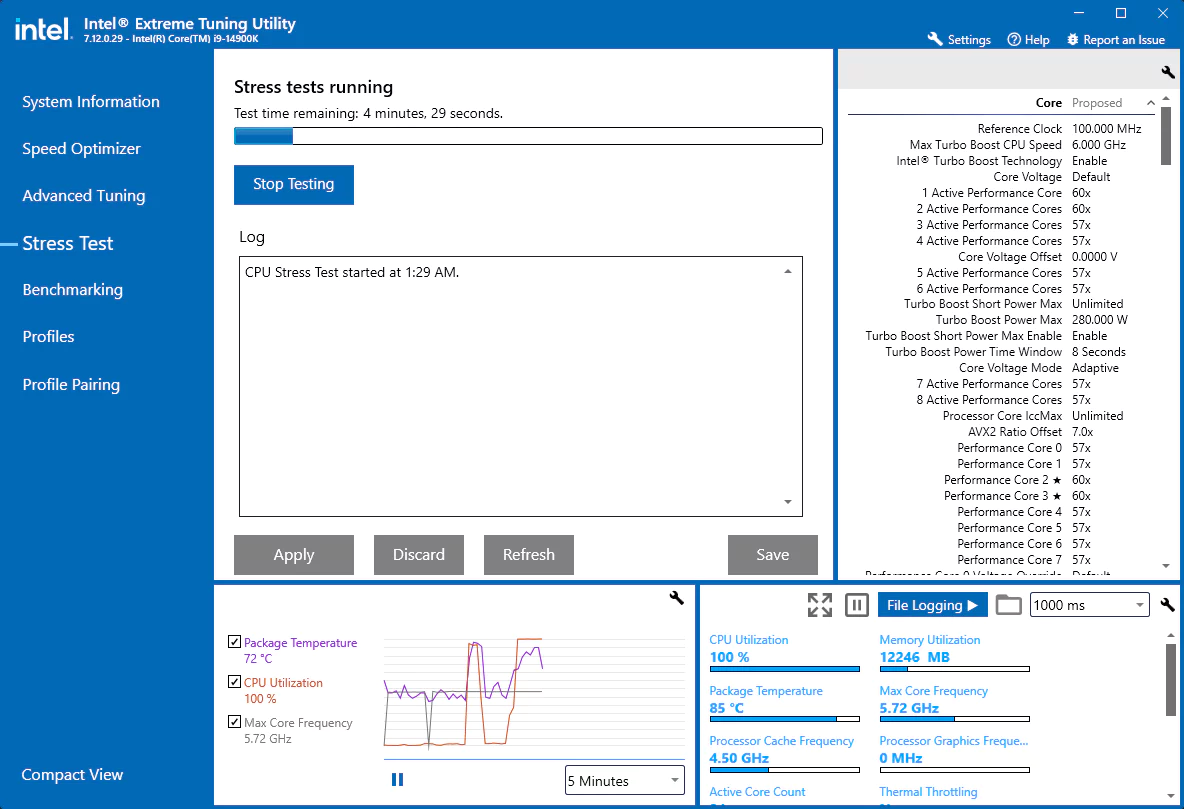Click the Processor Graphics Frequency 0 MHz value

(x=900, y=758)
